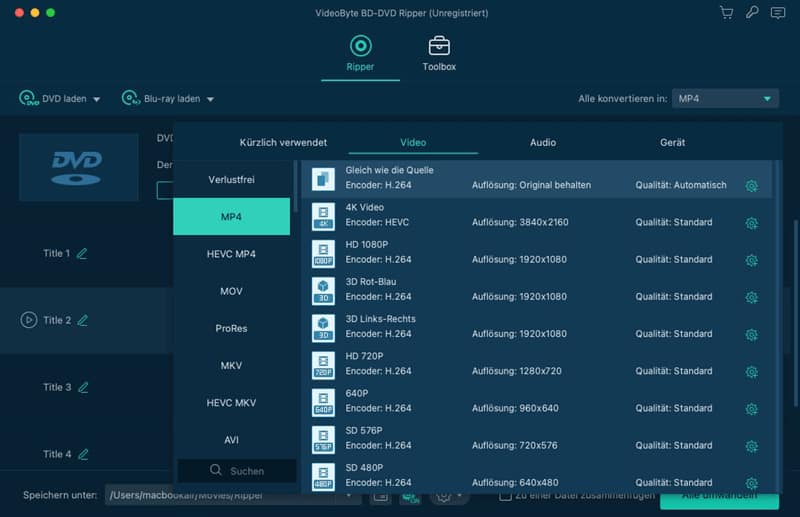Select the 4K Video preset icon
The height and width of the screenshot is (517, 800).
coord(323,216)
